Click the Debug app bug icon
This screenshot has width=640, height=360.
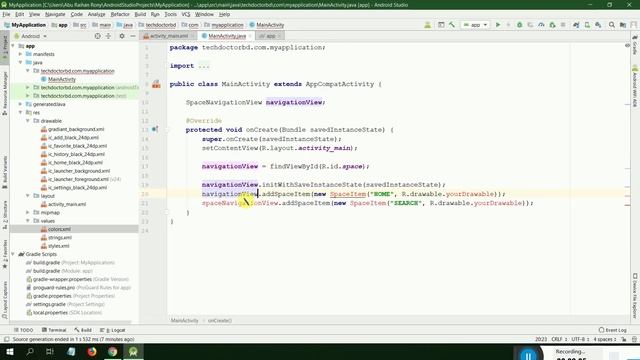coord(520,25)
